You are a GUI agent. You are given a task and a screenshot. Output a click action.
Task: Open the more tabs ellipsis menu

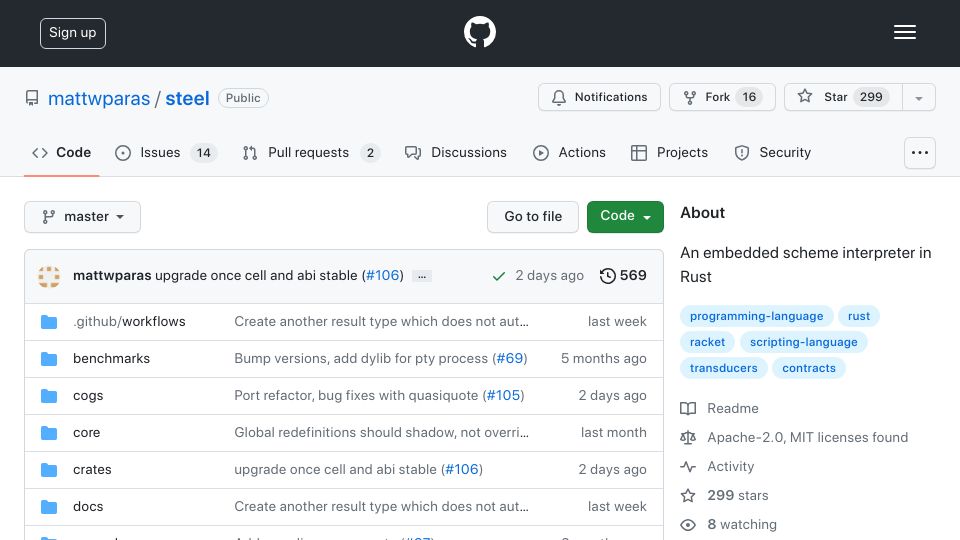click(x=920, y=153)
